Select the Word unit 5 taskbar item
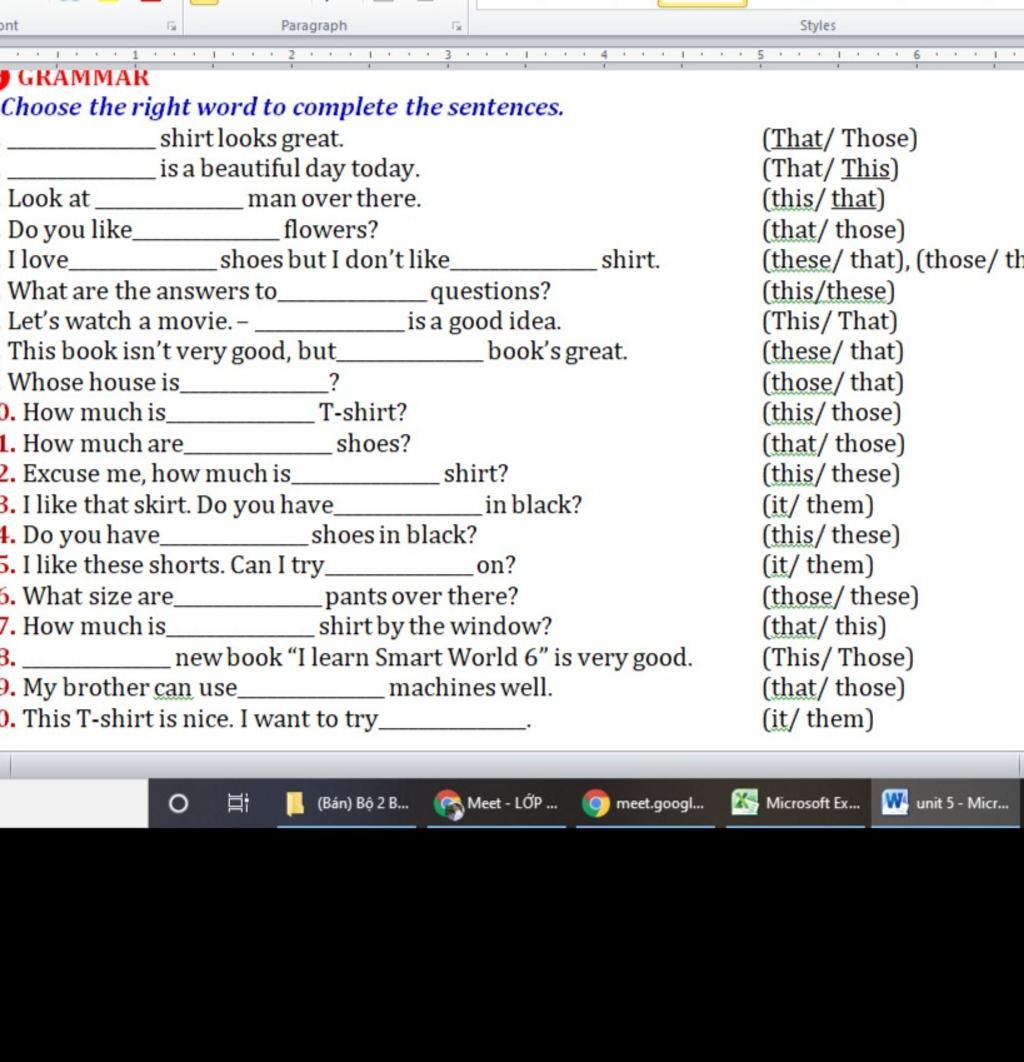This screenshot has width=1024, height=1062. tap(945, 803)
